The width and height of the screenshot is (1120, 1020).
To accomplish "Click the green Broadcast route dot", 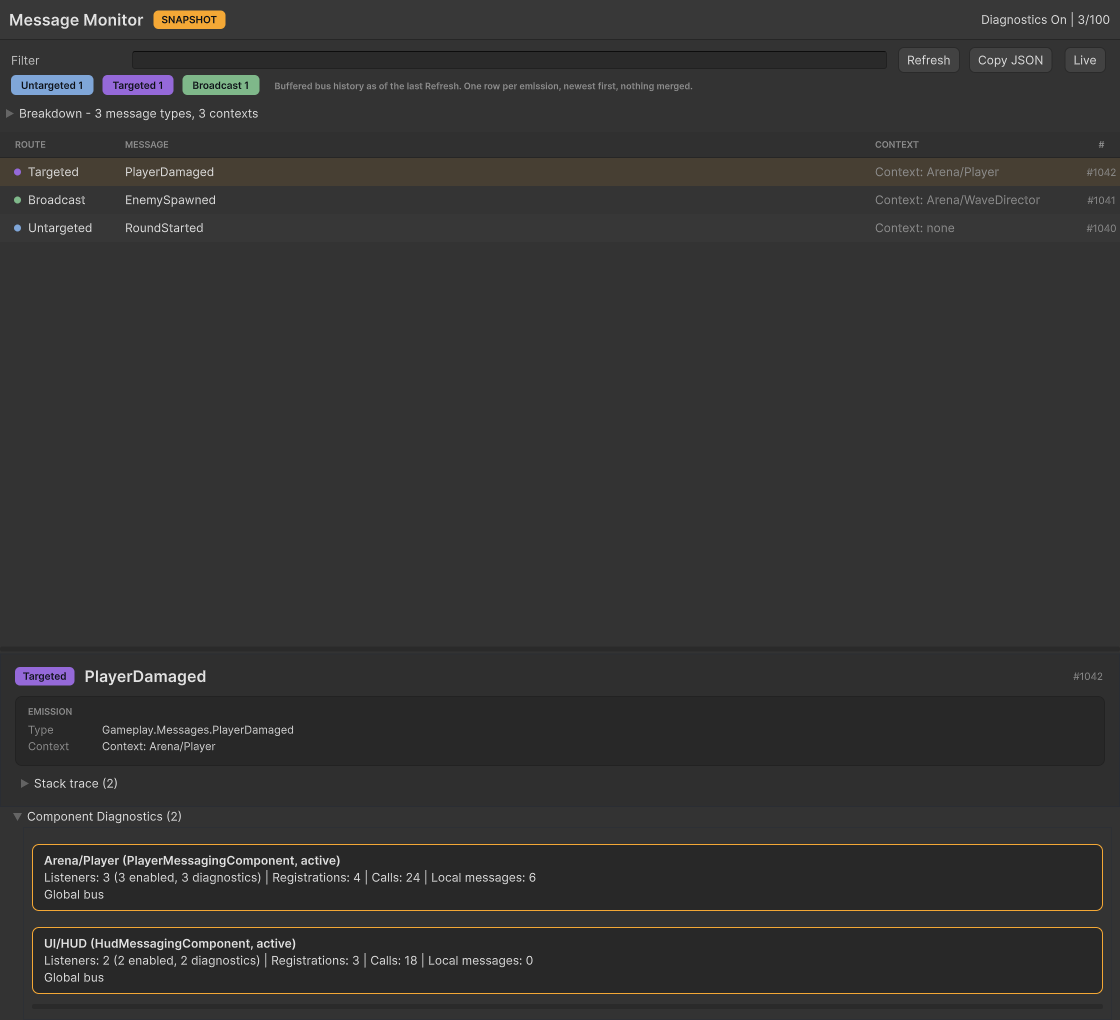I will (x=18, y=200).
